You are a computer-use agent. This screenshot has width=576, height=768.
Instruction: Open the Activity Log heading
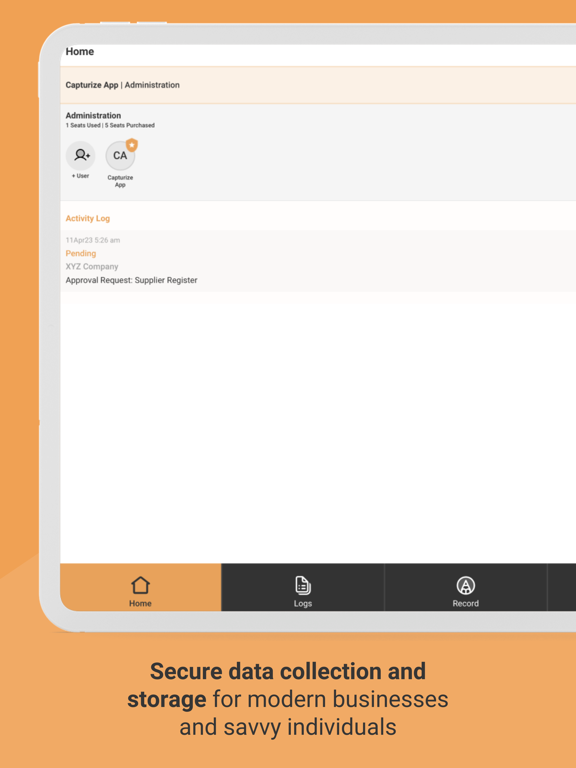88,218
